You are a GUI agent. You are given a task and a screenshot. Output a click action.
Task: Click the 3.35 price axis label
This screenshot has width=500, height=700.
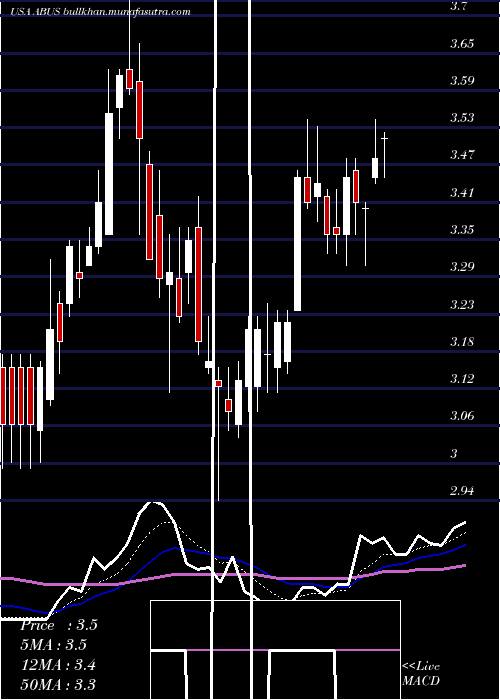[462, 230]
